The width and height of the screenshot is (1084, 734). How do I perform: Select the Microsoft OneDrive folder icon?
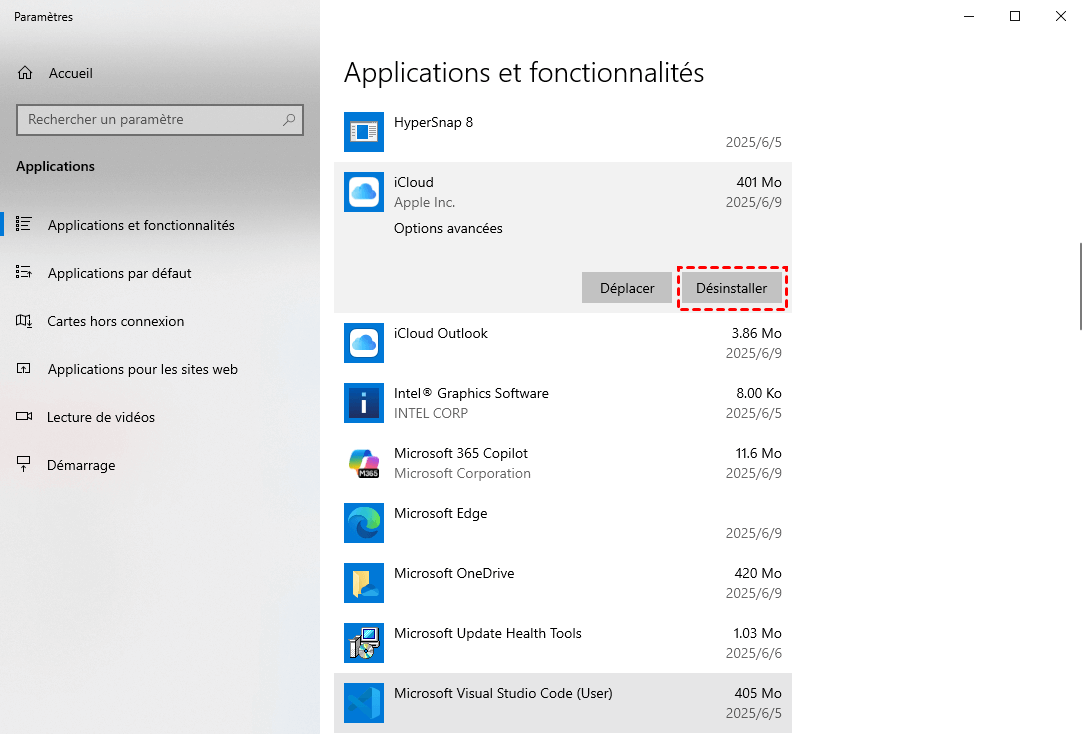coord(363,583)
